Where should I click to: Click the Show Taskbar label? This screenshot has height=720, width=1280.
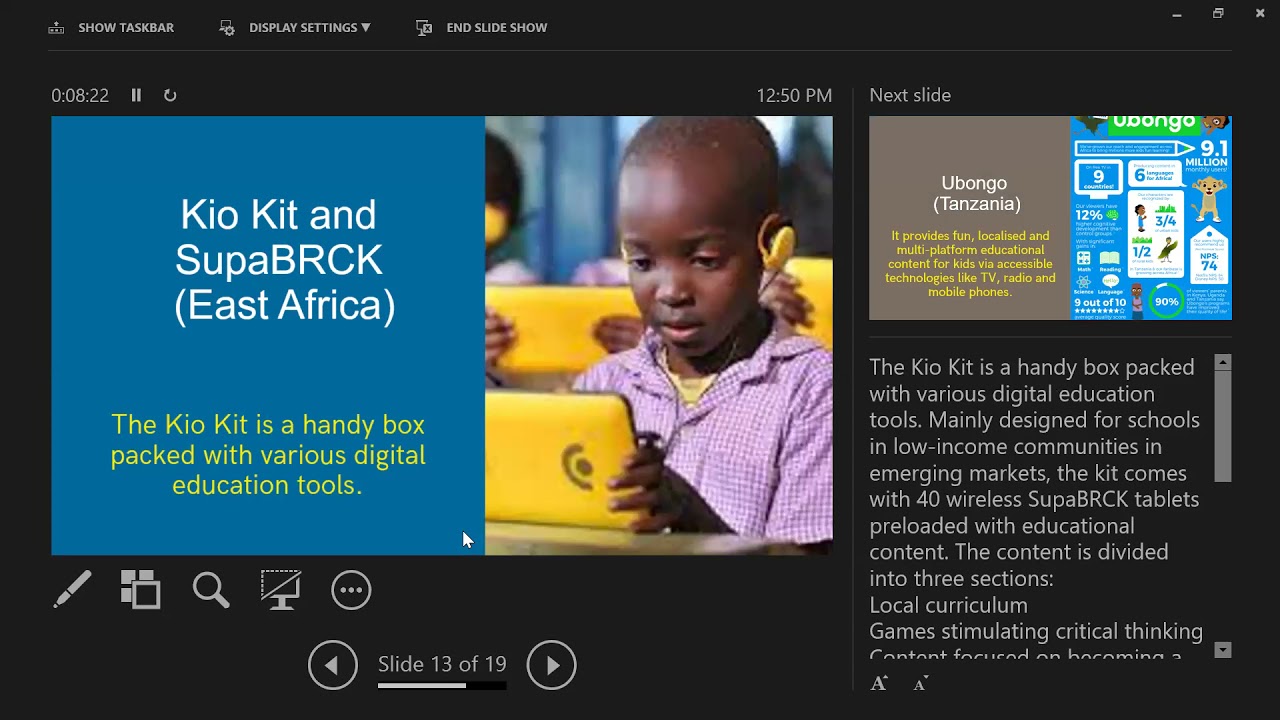tap(126, 28)
